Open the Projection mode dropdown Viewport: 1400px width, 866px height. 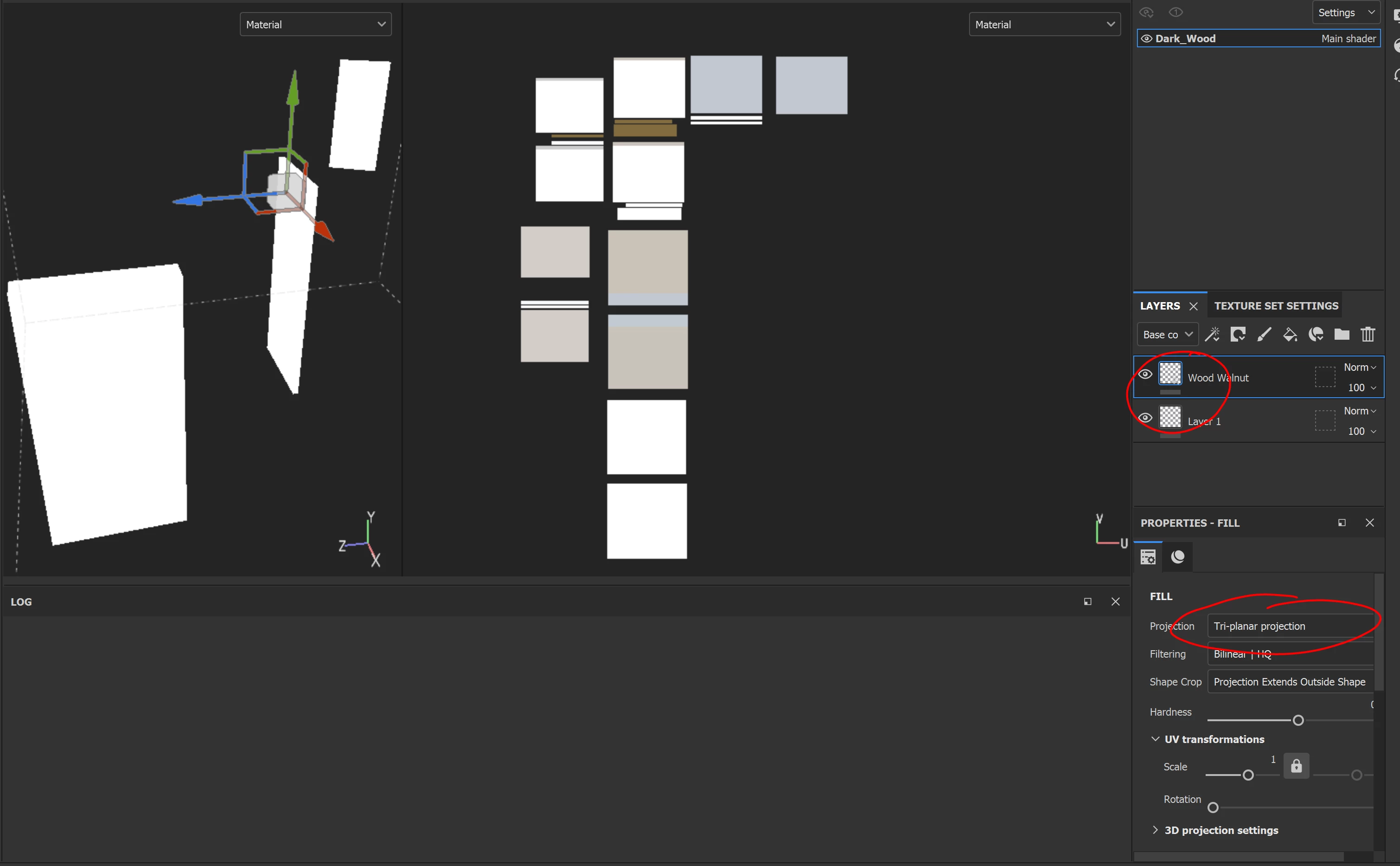pos(1291,626)
